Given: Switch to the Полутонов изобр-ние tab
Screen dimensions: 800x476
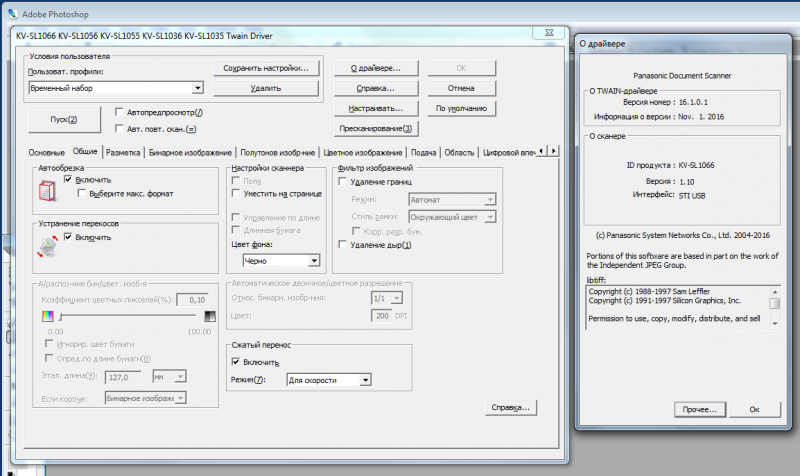Looking at the screenshot, I should pyautogui.click(x=278, y=152).
